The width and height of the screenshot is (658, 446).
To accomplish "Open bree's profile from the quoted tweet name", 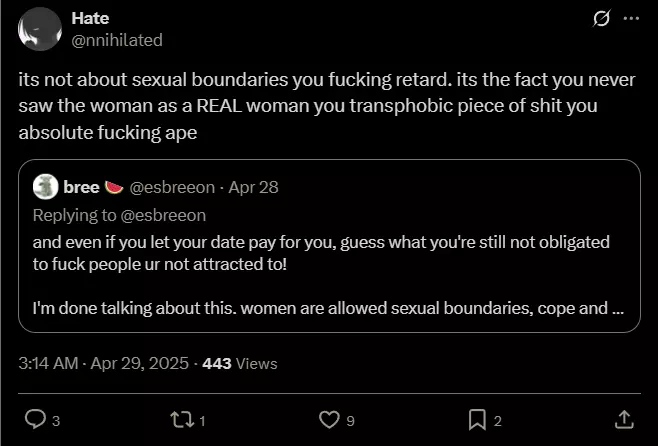I will (x=80, y=186).
